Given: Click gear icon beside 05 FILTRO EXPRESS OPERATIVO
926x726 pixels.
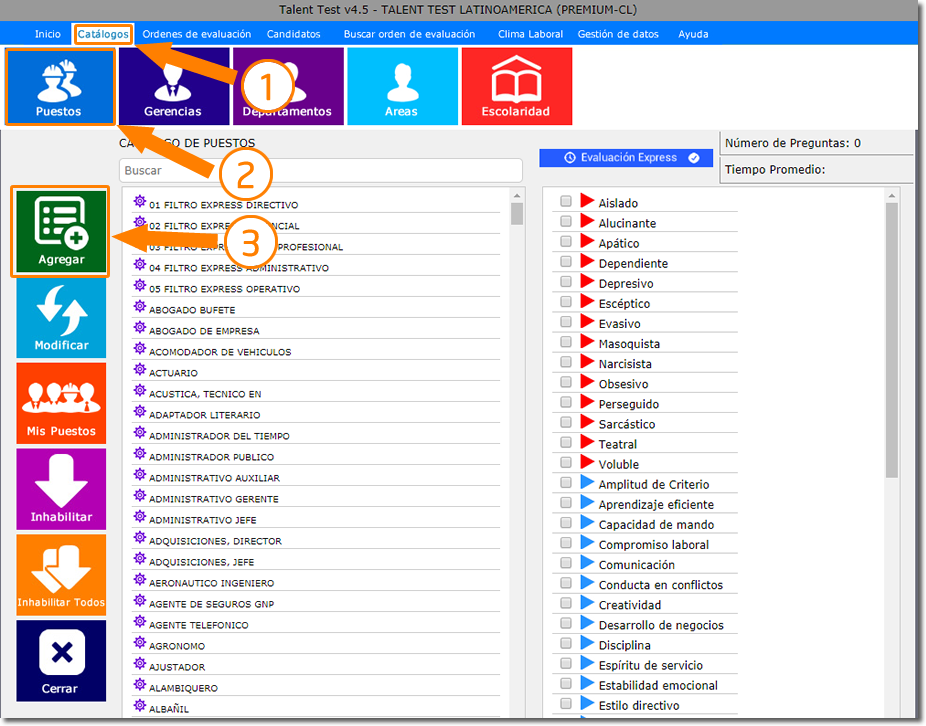Looking at the screenshot, I should tap(139, 286).
